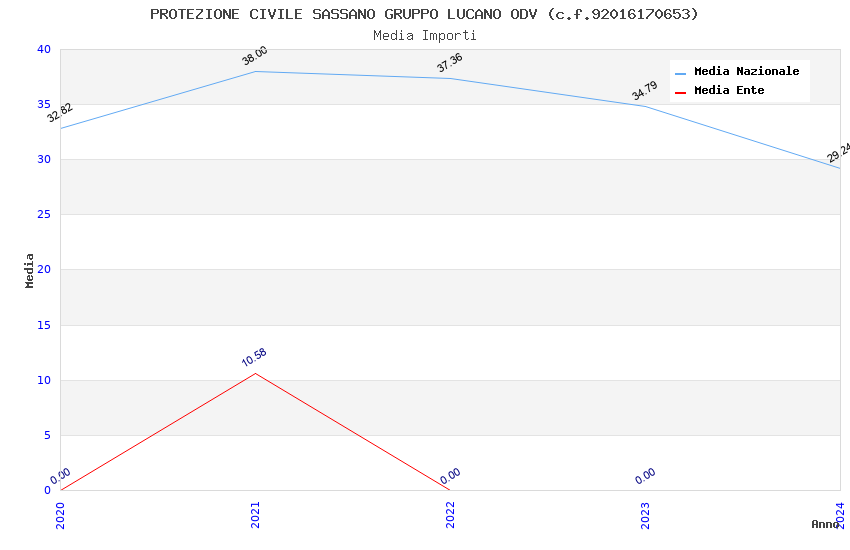The width and height of the screenshot is (850, 550).
Task: Click the Media Importi subtitle
Action: [x=424, y=35]
